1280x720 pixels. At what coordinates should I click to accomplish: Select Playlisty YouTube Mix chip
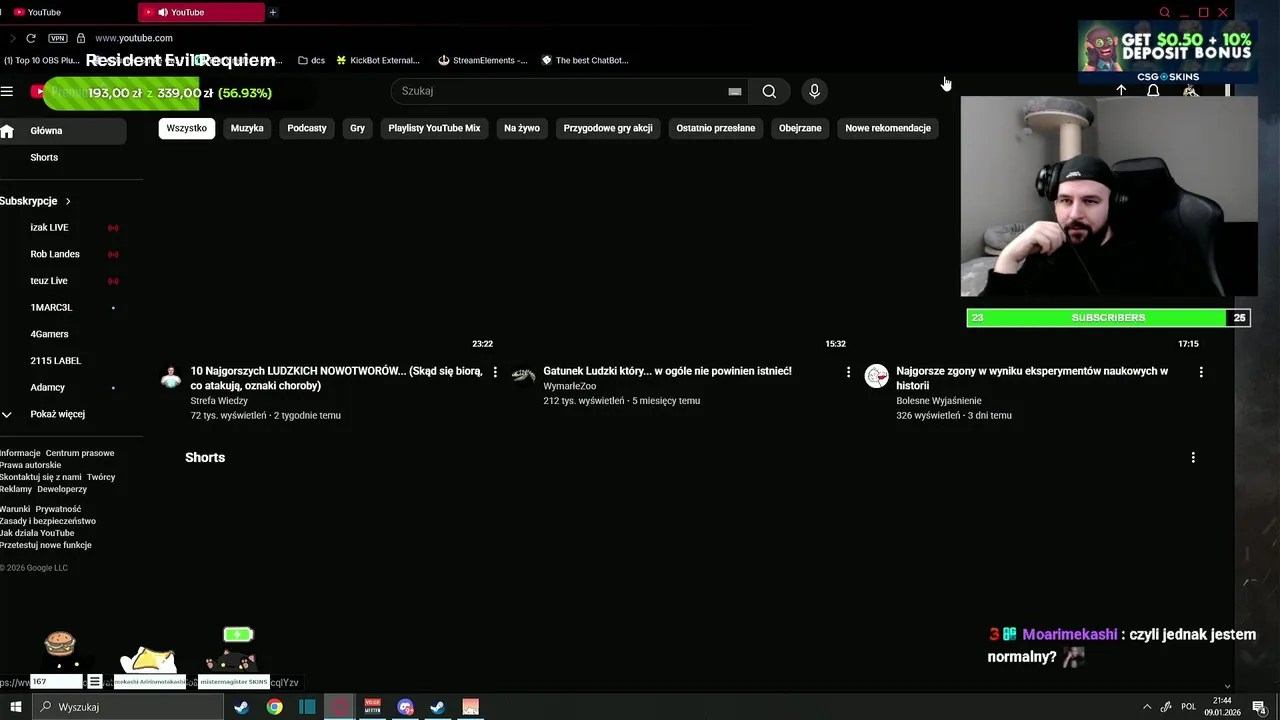coord(434,128)
